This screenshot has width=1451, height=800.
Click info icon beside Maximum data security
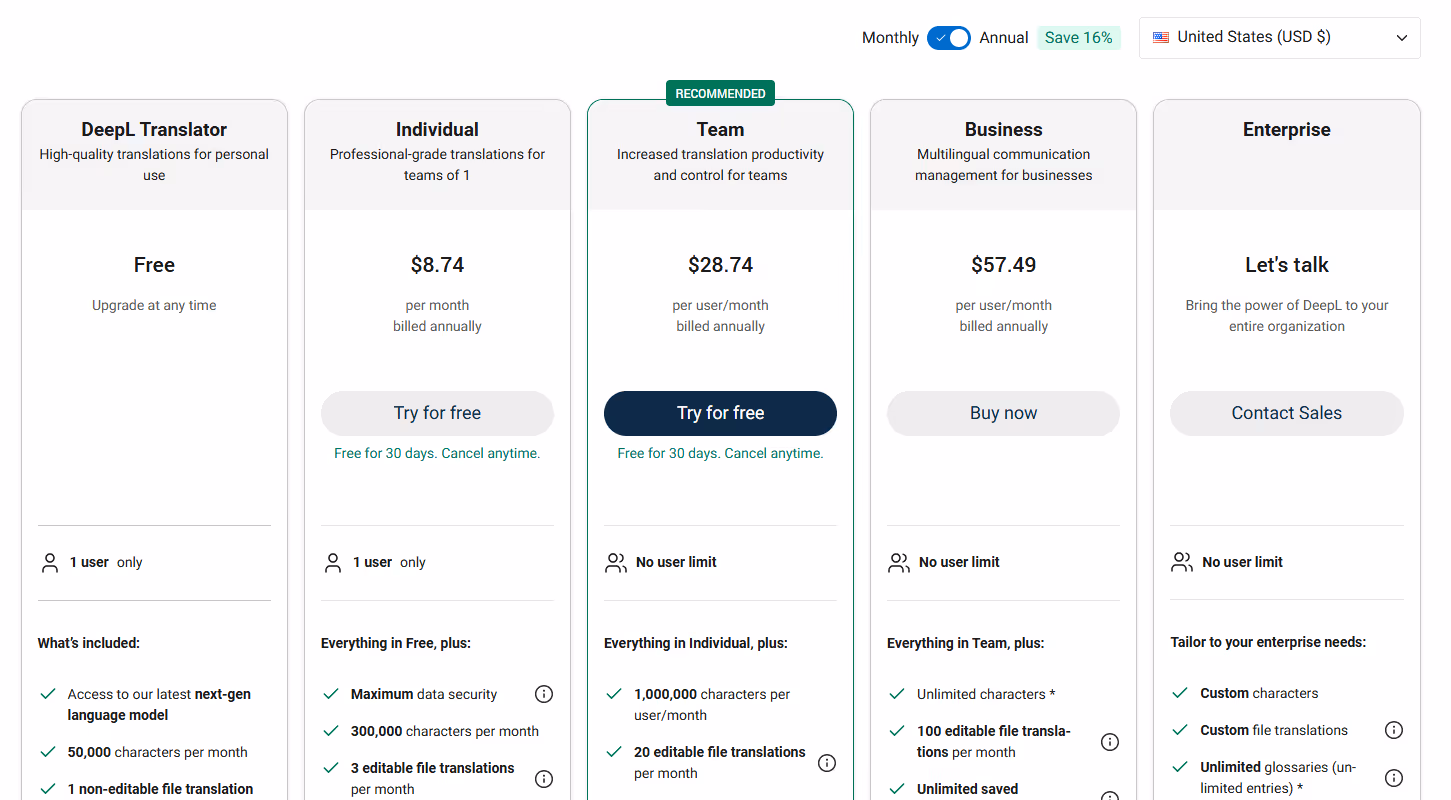[x=544, y=694]
